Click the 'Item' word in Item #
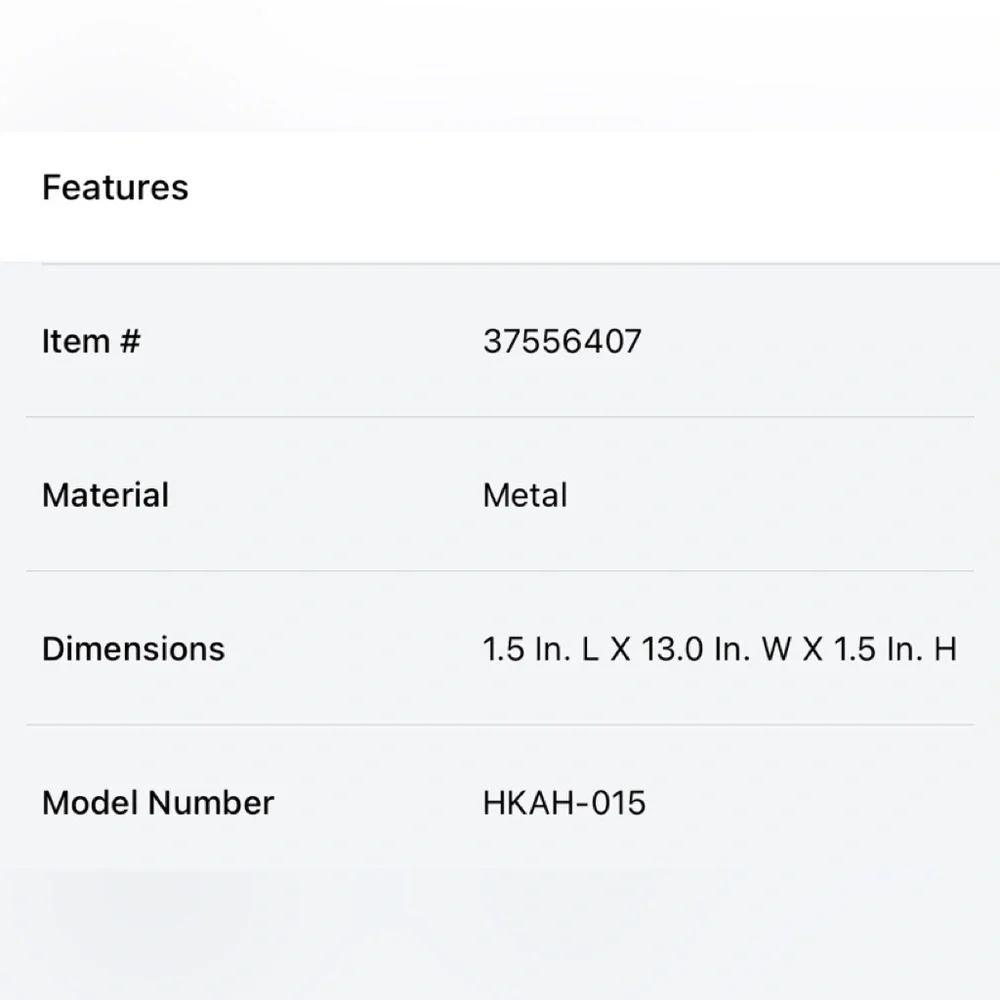Screen dimensions: 1000x1000 click(x=76, y=341)
